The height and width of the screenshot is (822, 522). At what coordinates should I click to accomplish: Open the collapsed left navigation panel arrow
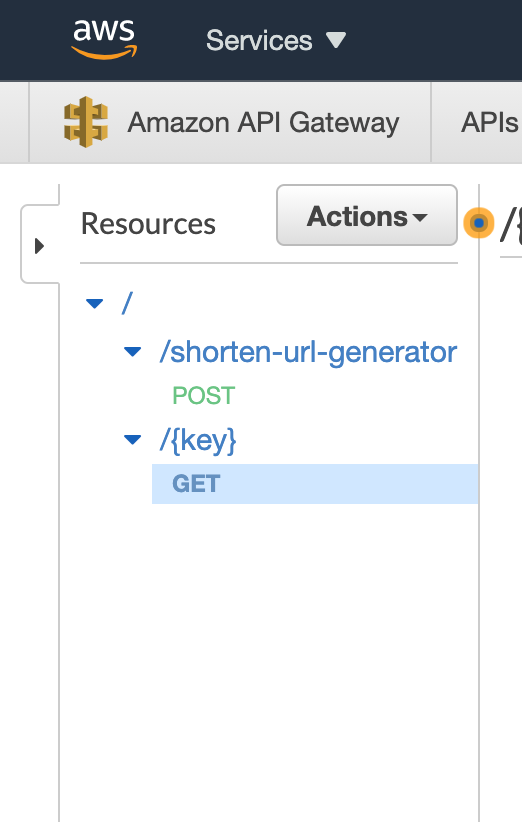point(39,245)
